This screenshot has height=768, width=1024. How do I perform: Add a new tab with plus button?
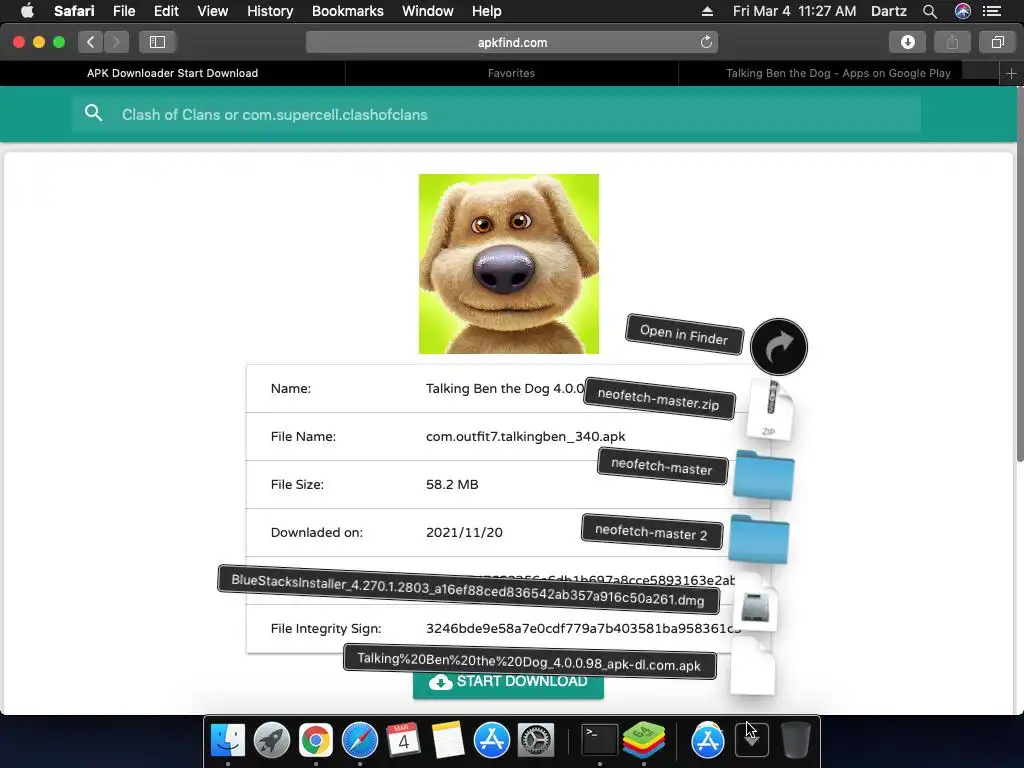coord(1011,74)
